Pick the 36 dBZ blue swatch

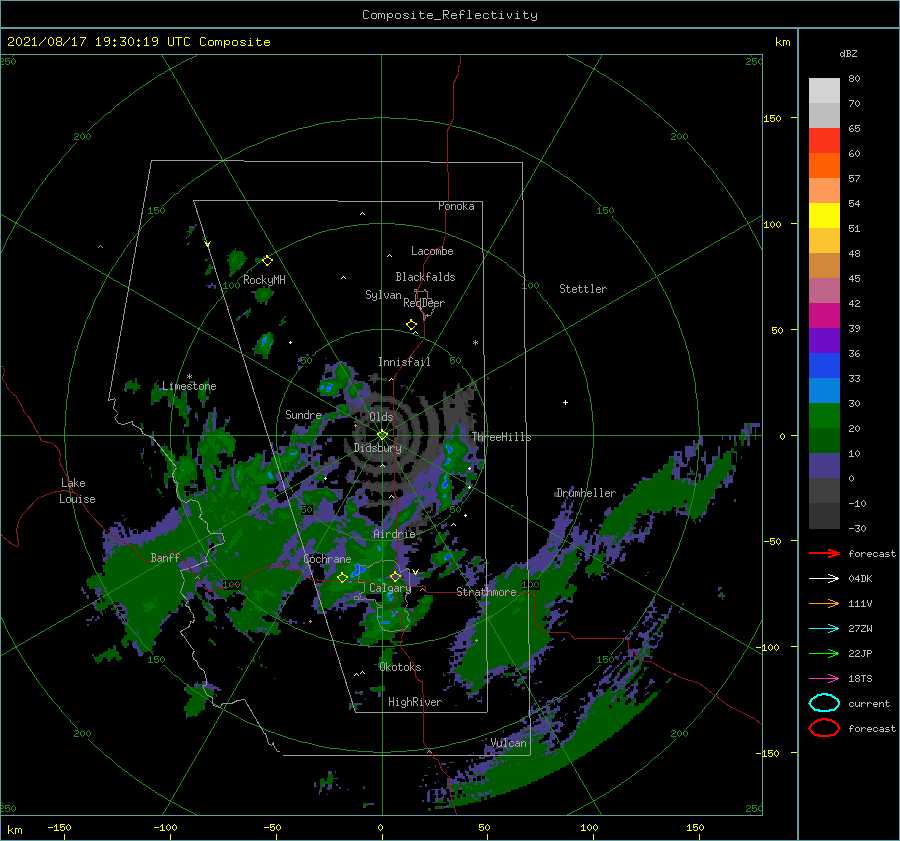click(824, 365)
